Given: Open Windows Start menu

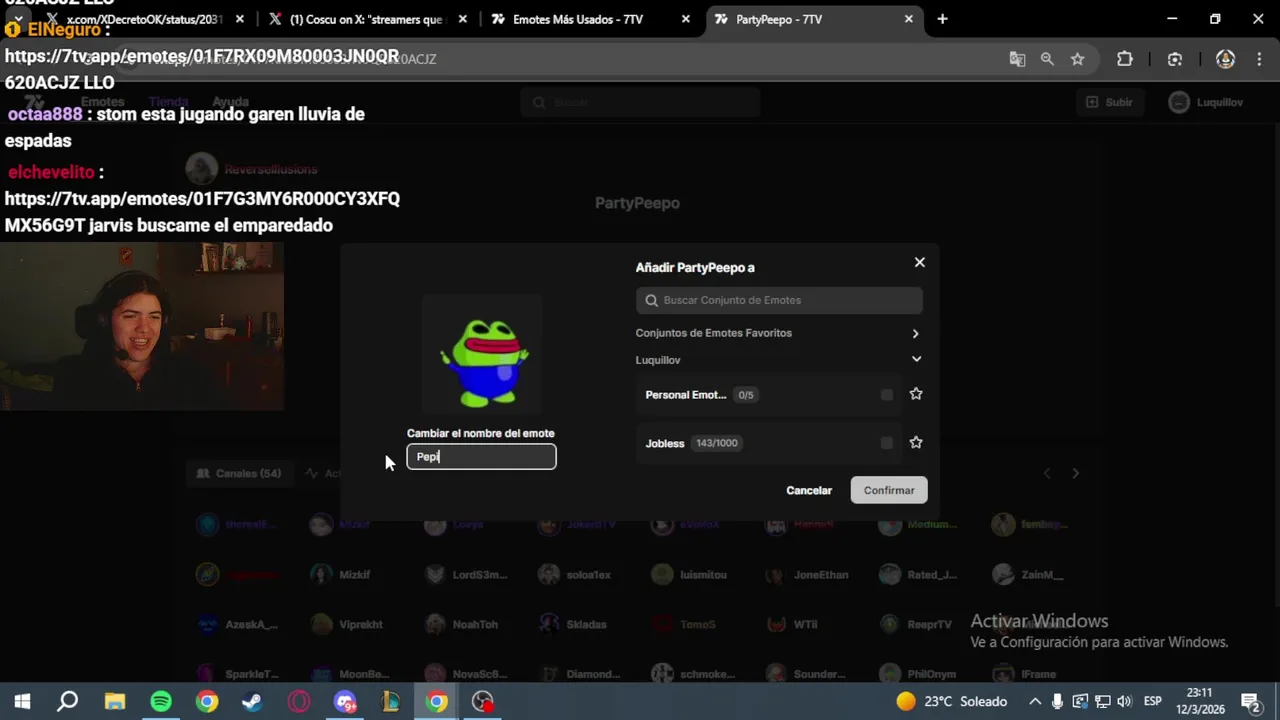Looking at the screenshot, I should tap(22, 701).
